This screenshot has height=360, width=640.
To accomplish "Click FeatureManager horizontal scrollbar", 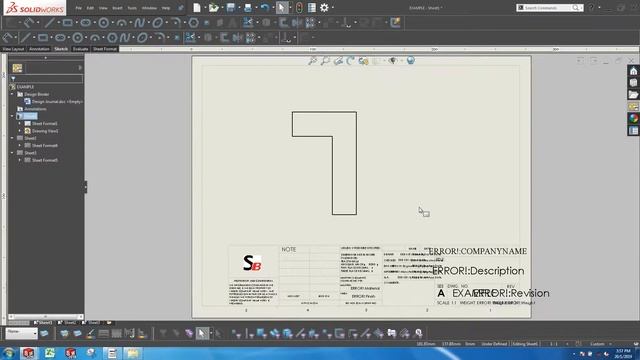I will (x=45, y=316).
